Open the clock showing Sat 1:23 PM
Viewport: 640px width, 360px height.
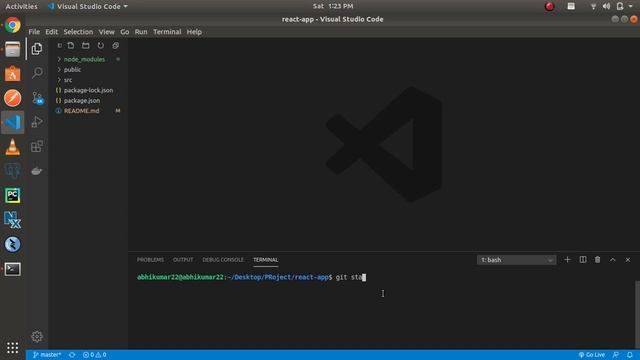tap(333, 6)
